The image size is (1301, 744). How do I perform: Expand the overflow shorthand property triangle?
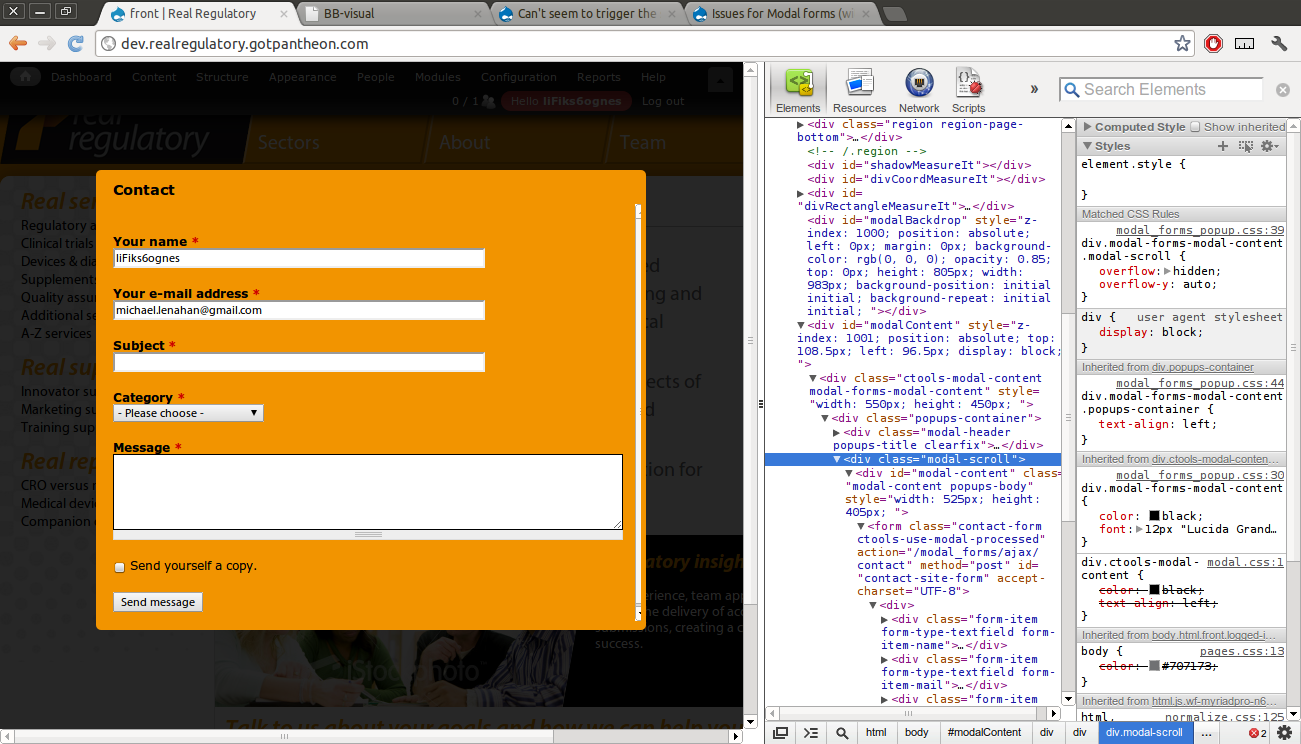tap(1168, 271)
